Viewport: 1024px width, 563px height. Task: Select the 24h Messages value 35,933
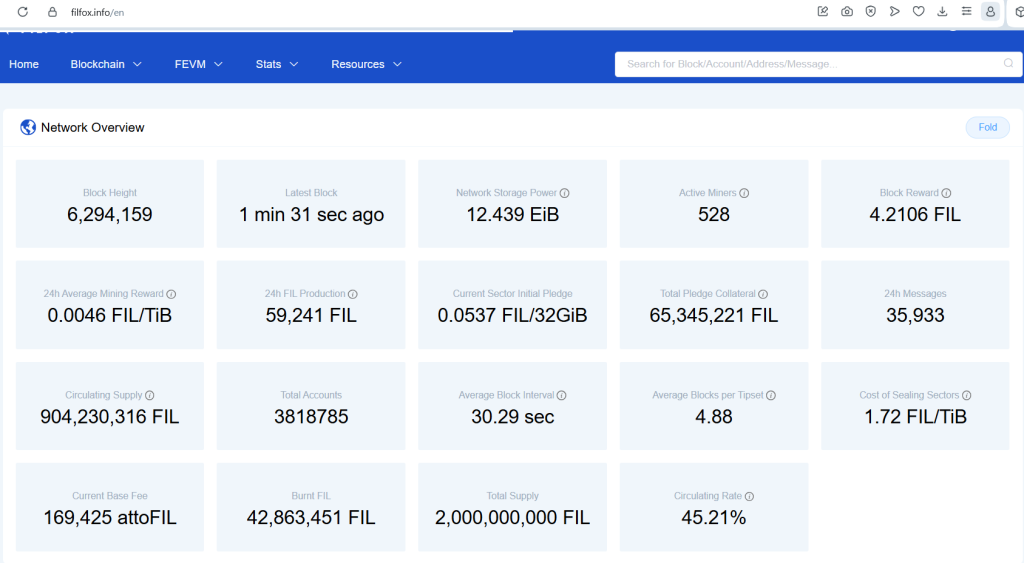coord(915,315)
